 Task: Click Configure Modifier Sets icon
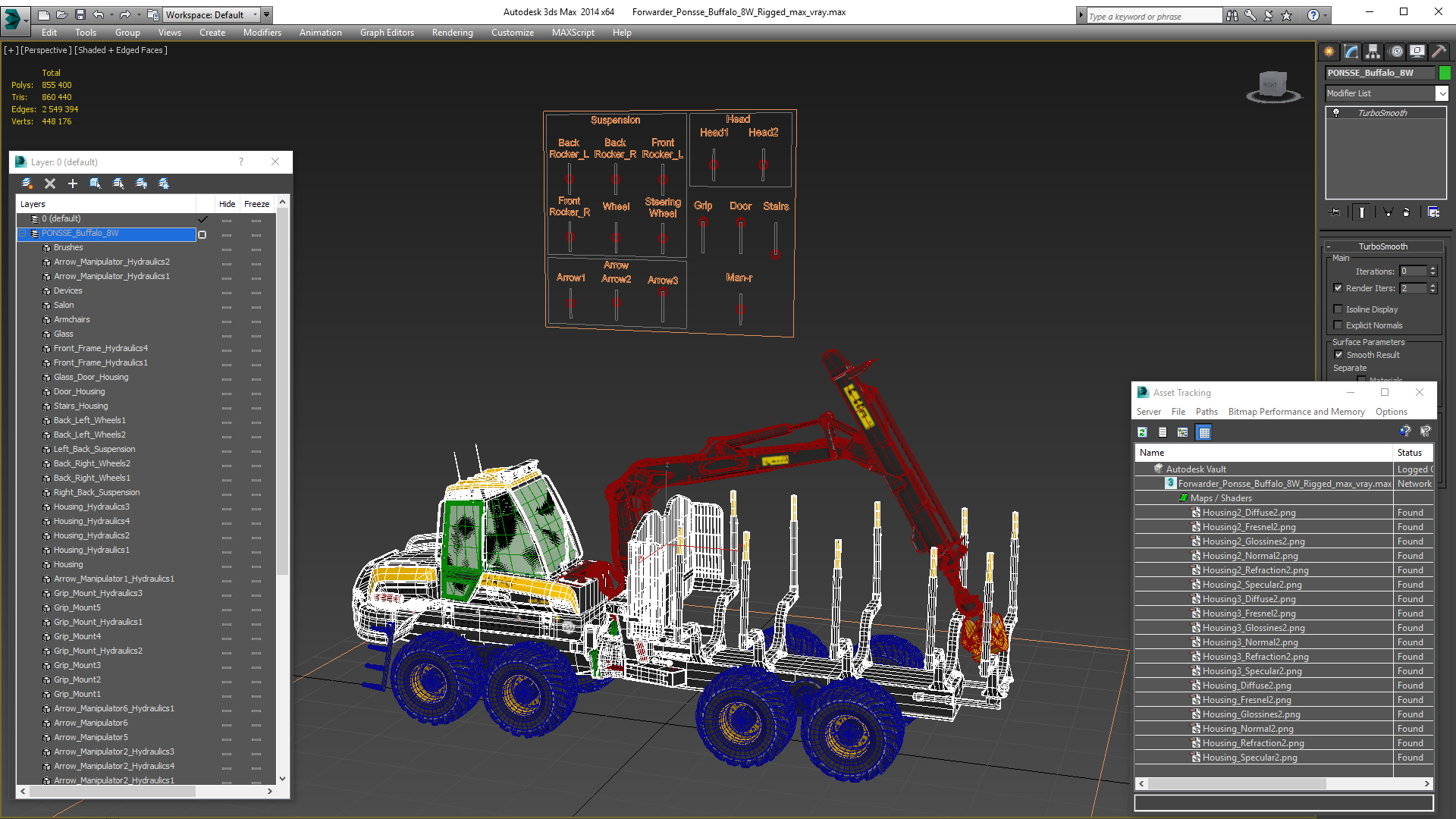tap(1434, 212)
